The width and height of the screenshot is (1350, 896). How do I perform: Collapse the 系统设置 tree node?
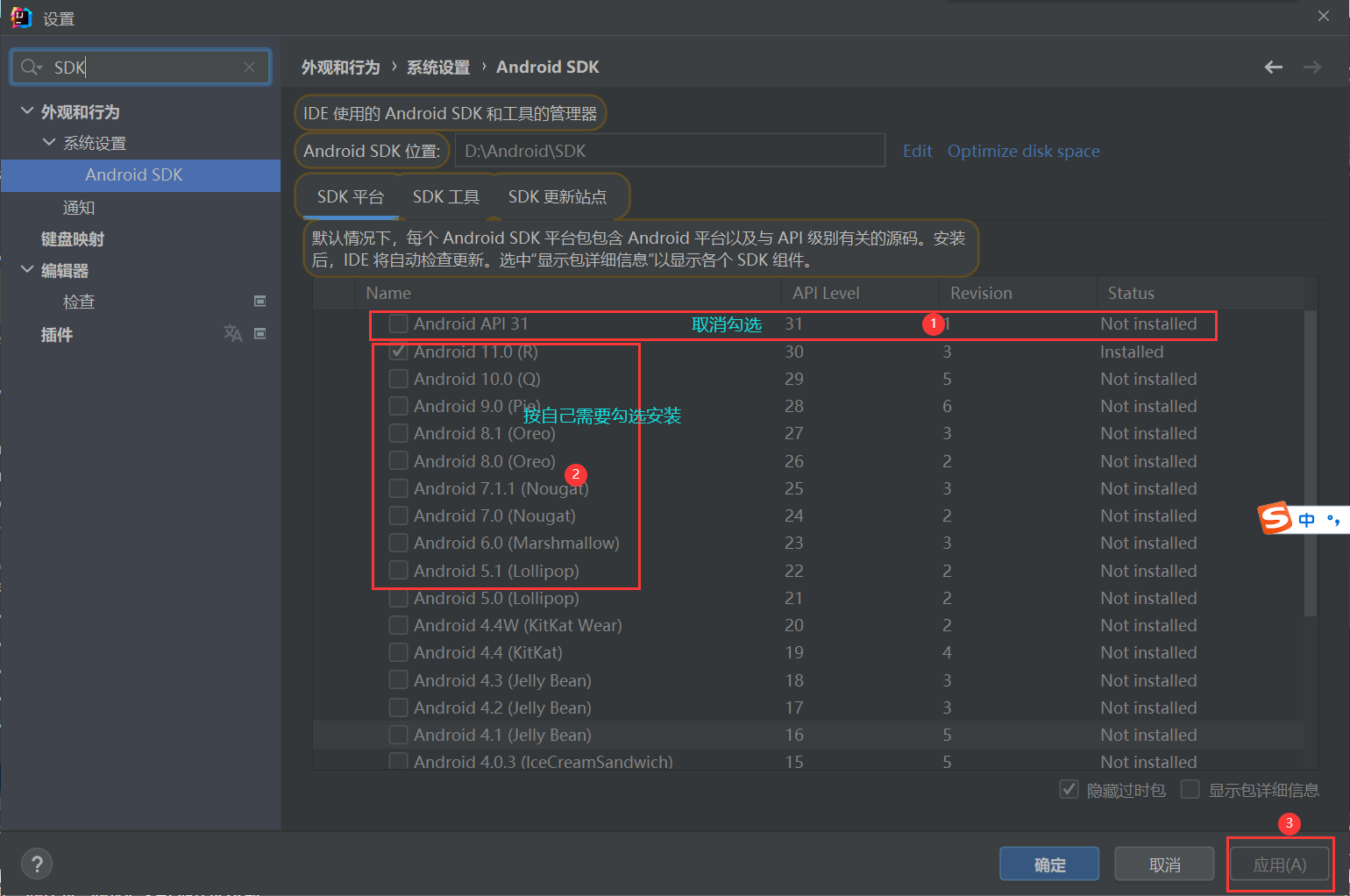pos(49,143)
